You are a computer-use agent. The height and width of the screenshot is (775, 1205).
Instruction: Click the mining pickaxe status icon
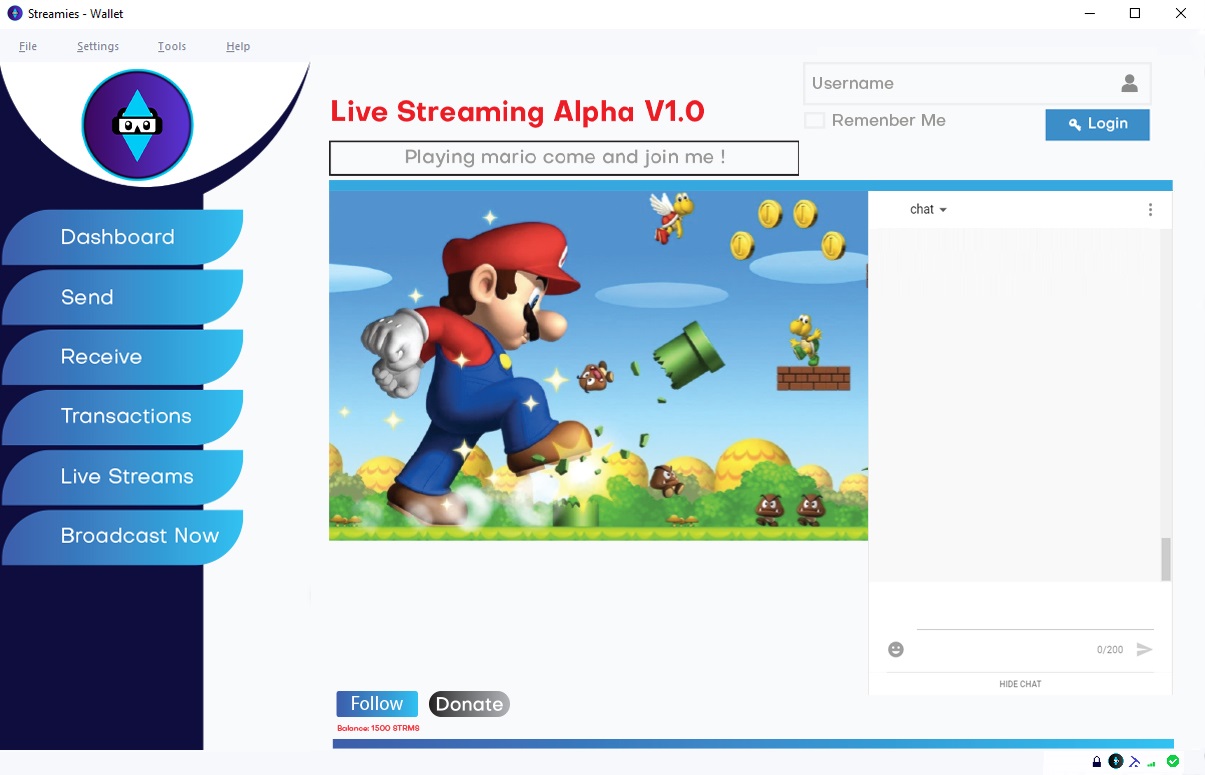click(1135, 762)
